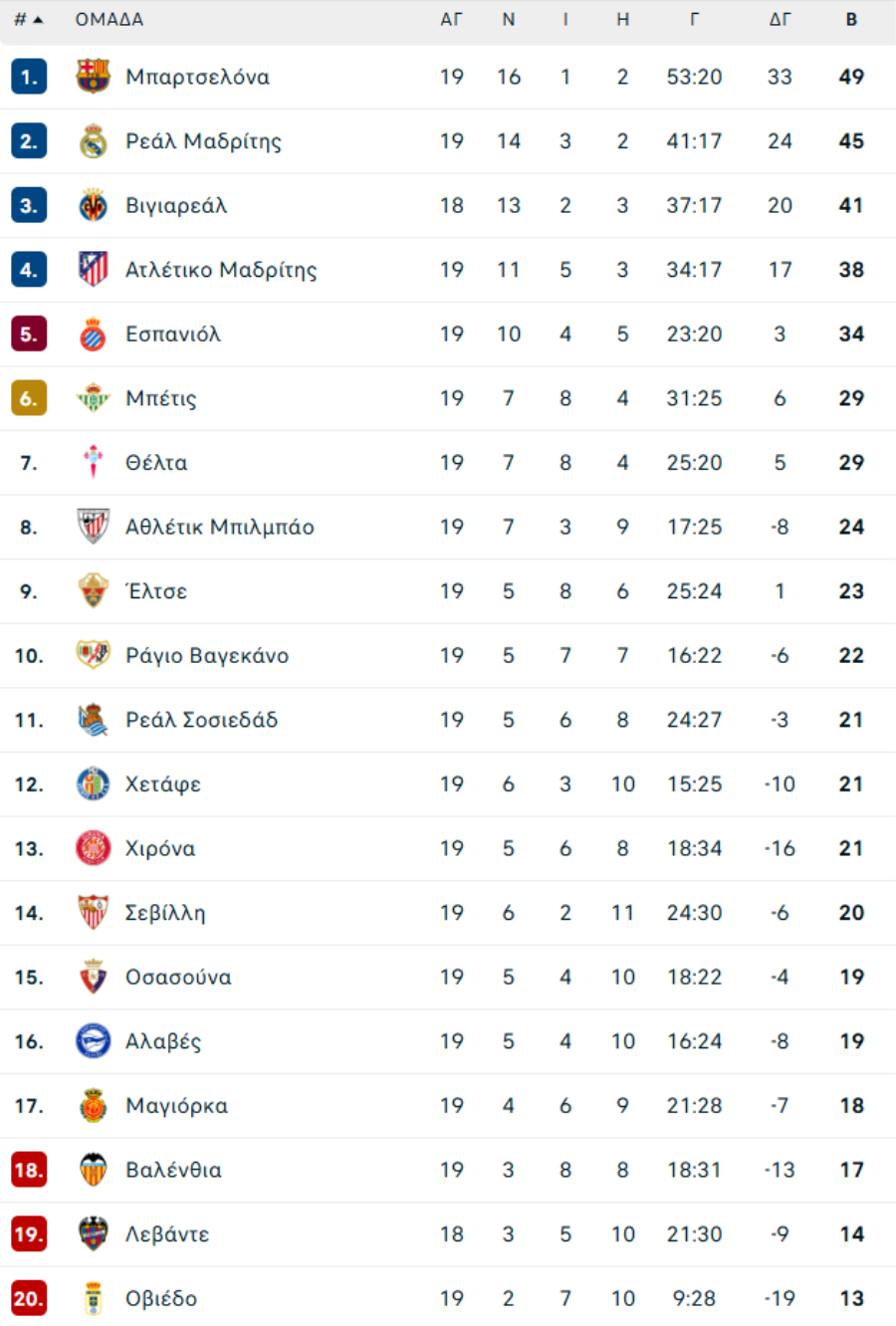Click the Getafe blue crest icon
The width and height of the screenshot is (896, 1326).
(x=93, y=784)
